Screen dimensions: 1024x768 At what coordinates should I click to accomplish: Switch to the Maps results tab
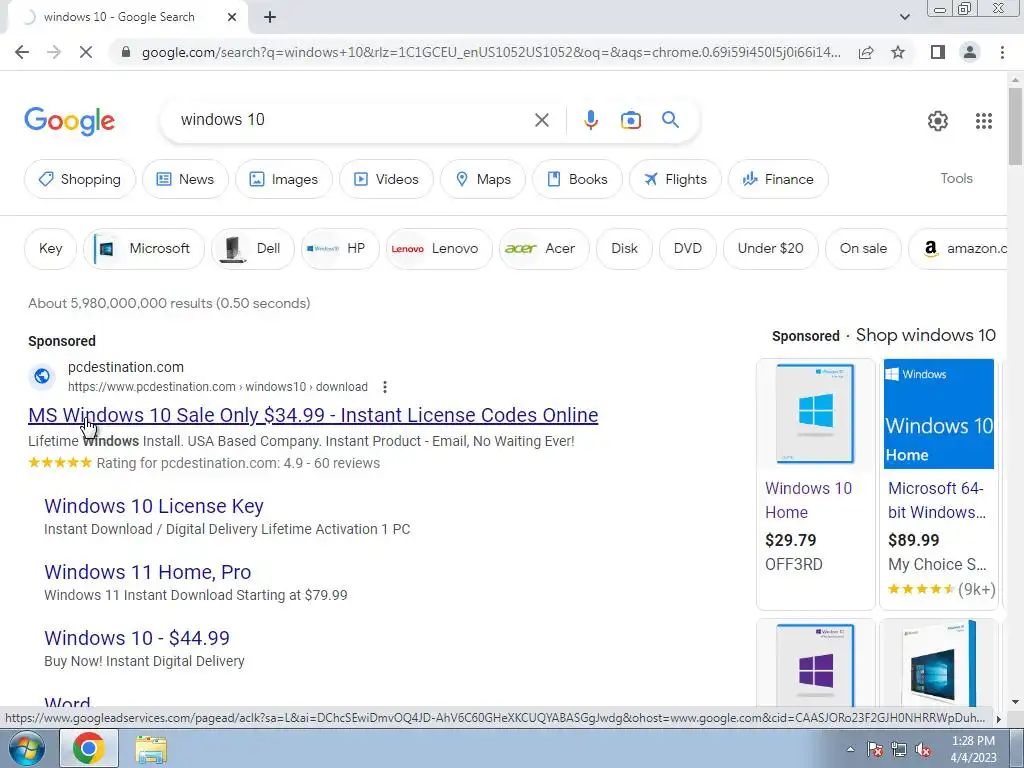click(x=483, y=179)
